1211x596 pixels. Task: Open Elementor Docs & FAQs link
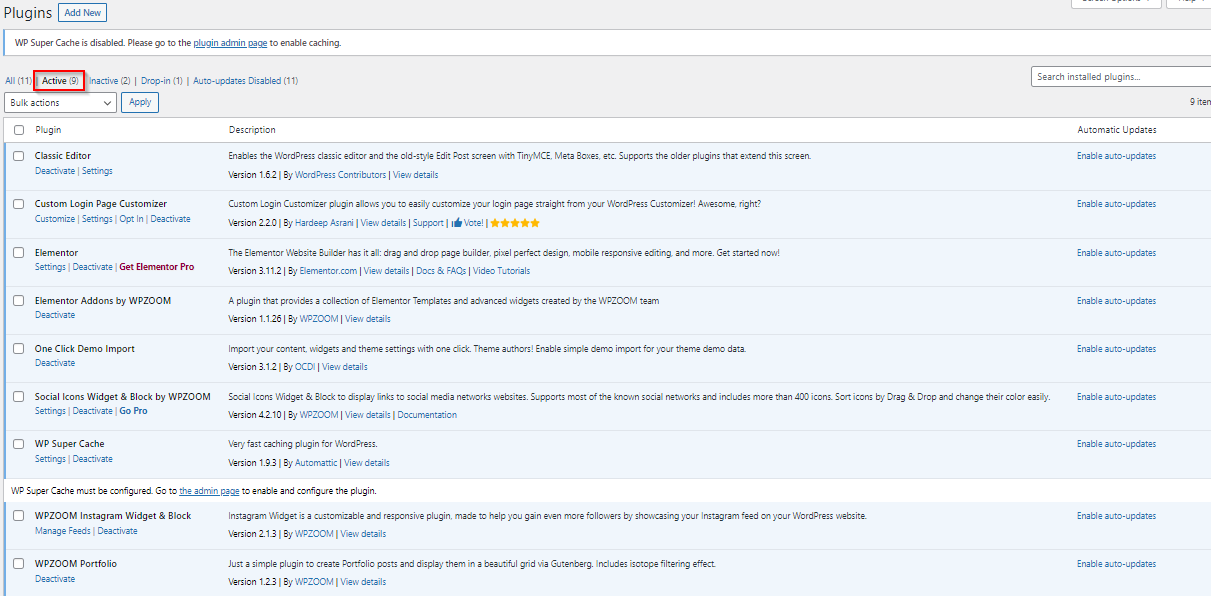tap(441, 271)
